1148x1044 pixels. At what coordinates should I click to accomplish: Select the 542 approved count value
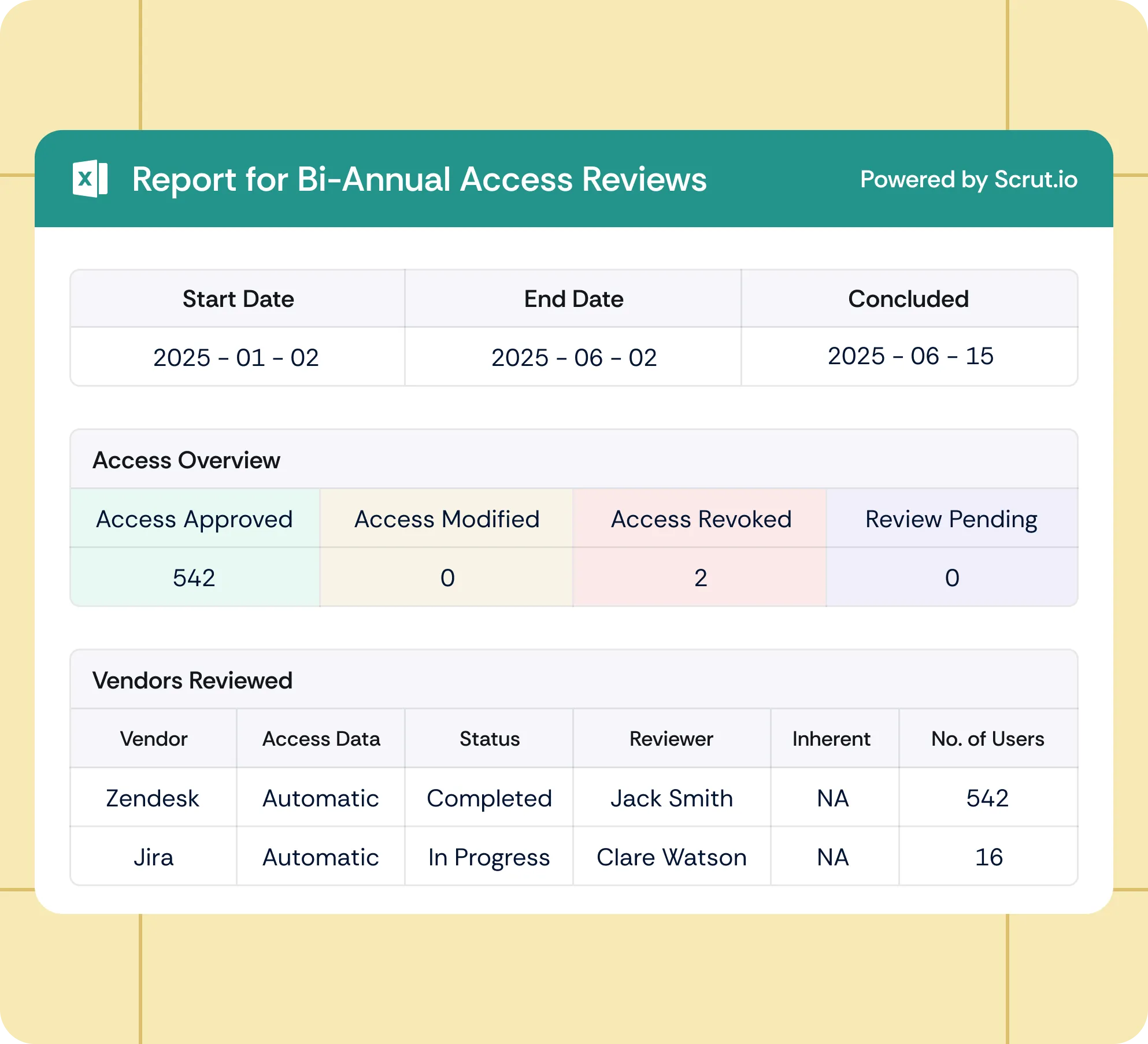click(194, 578)
